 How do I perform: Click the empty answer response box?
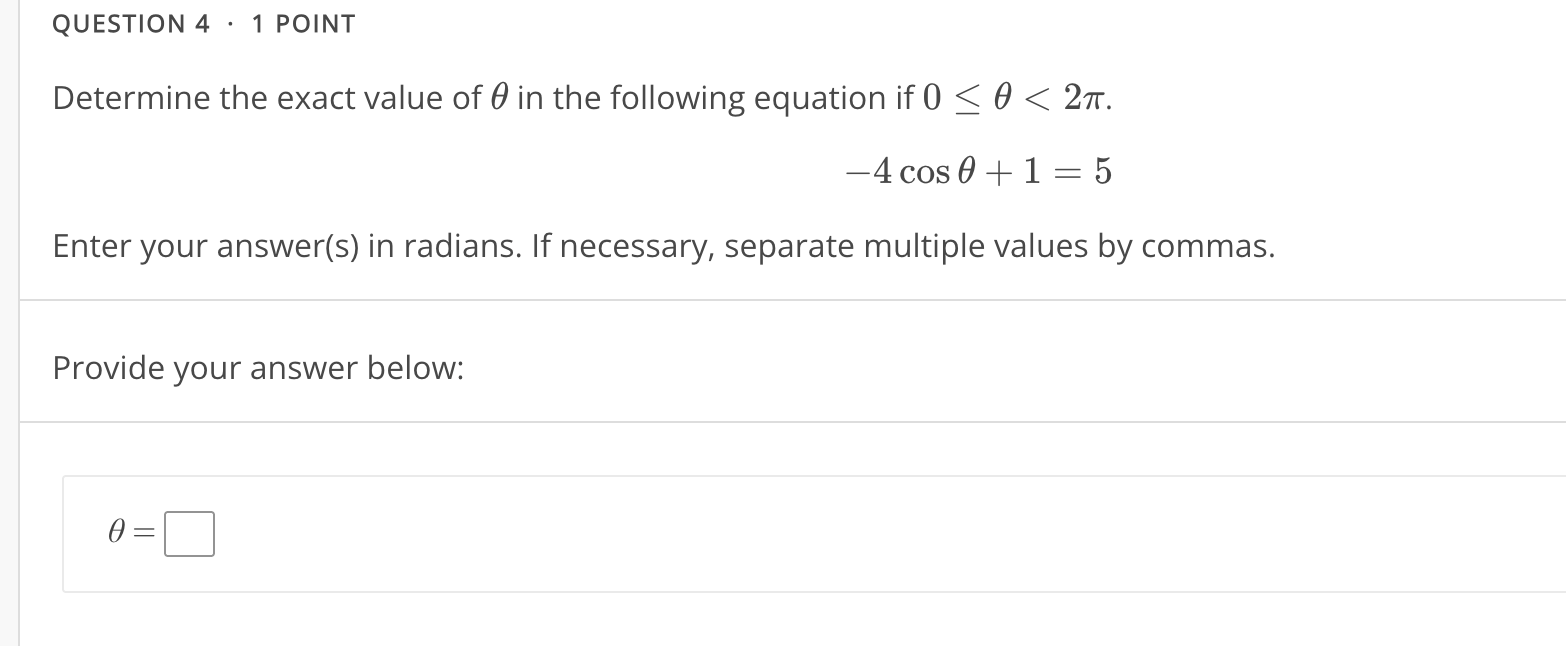pos(191,533)
